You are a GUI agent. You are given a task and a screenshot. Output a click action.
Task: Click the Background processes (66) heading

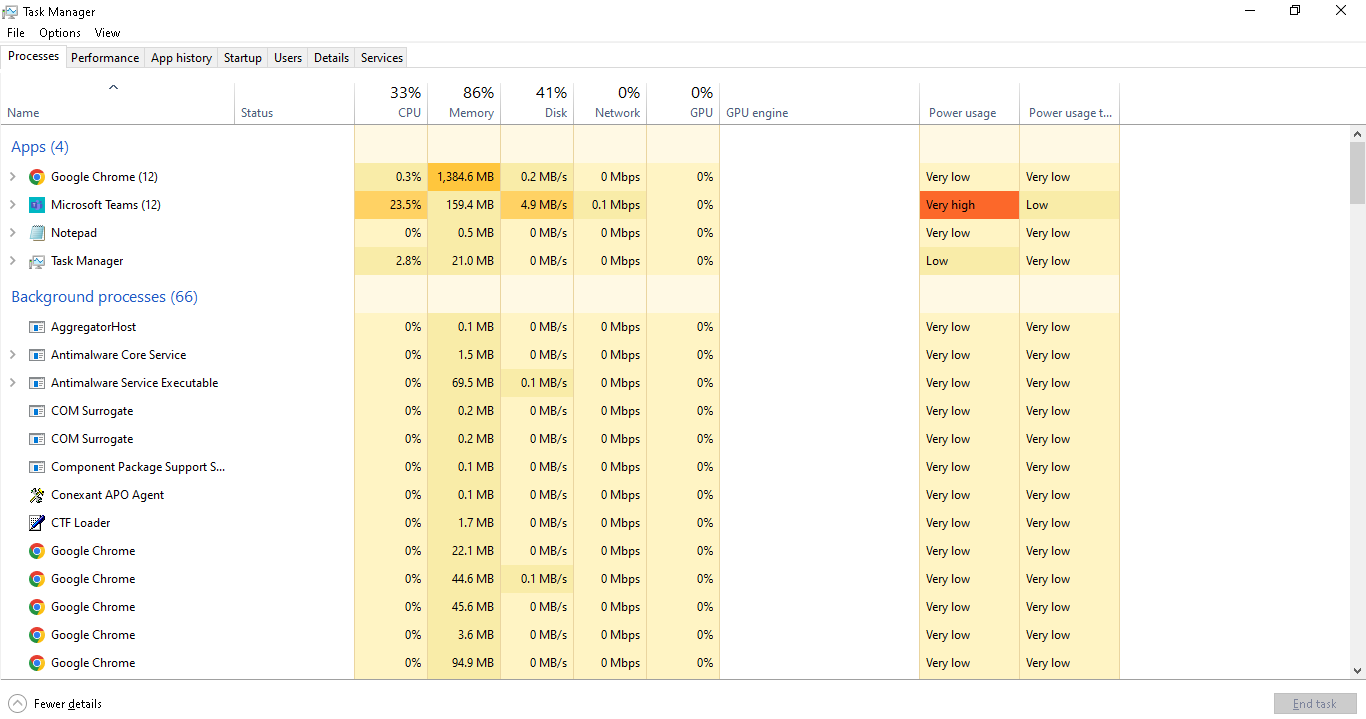105,297
